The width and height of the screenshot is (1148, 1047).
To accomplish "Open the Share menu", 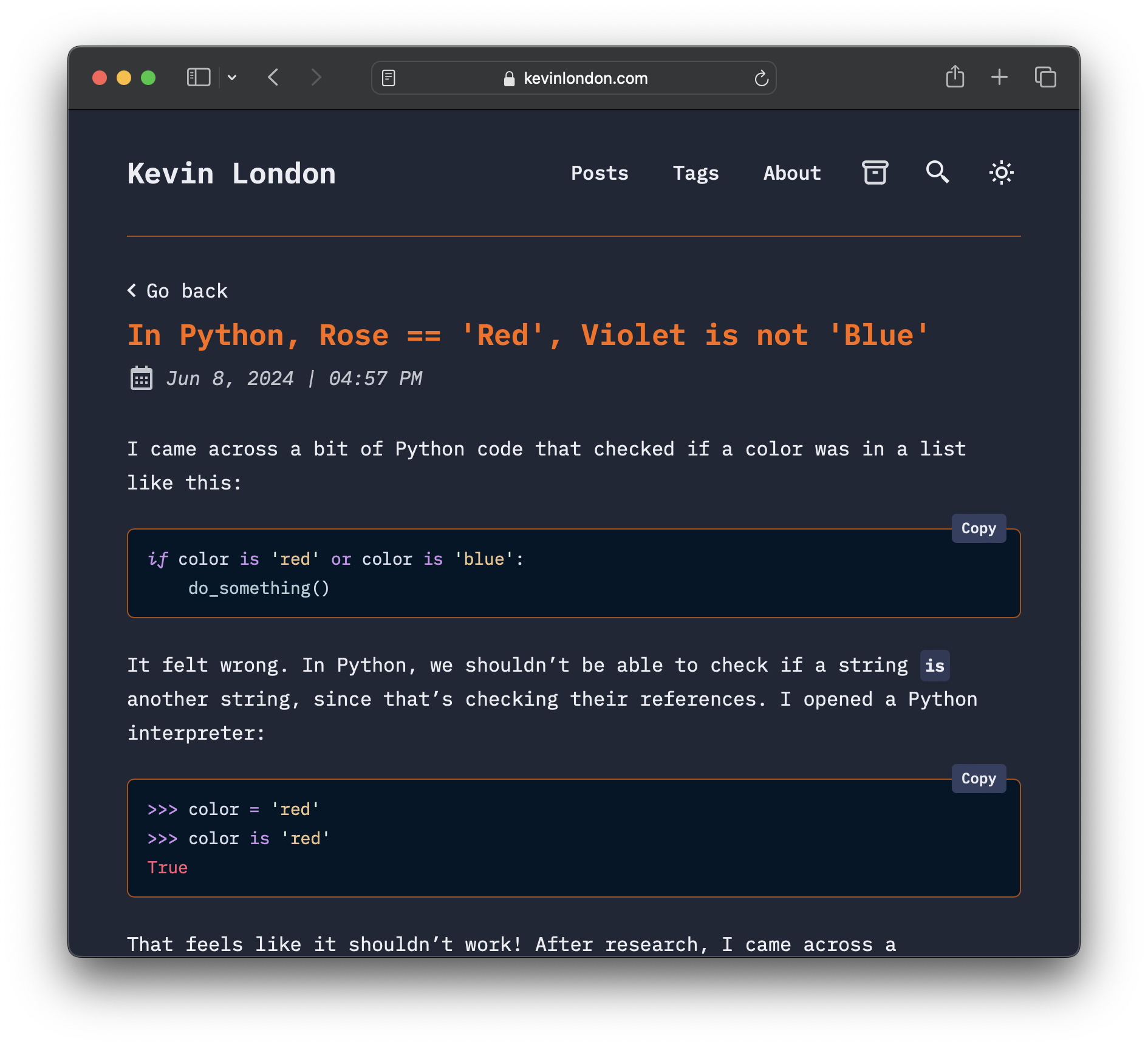I will click(955, 77).
